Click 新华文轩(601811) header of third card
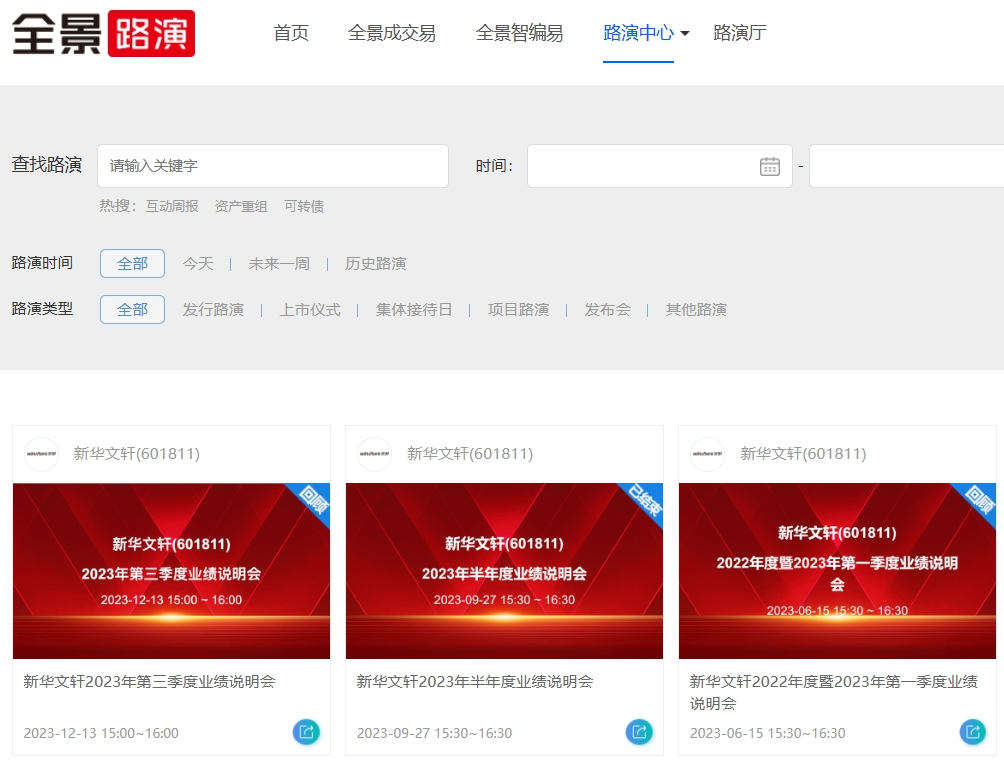 [x=804, y=454]
